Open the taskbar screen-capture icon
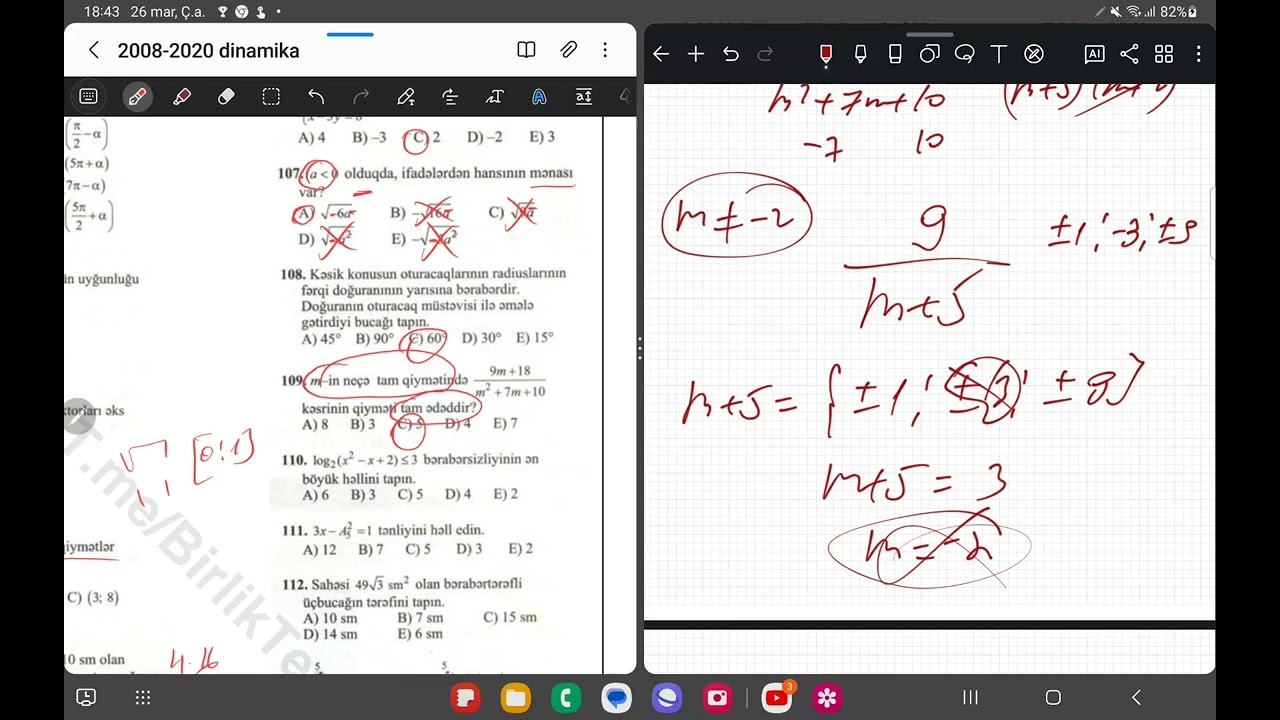This screenshot has height=720, width=1280. (87, 697)
